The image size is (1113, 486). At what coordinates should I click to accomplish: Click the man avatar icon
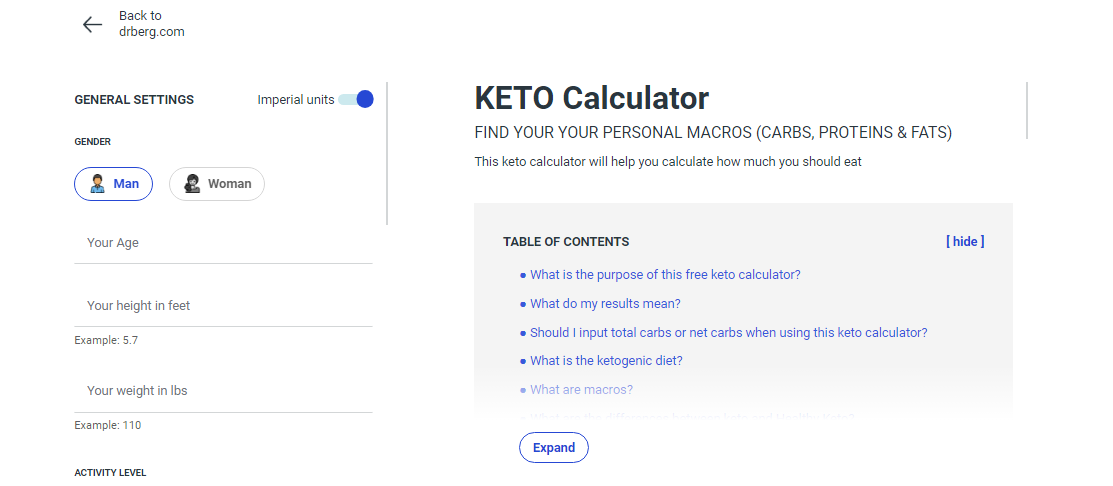point(98,184)
